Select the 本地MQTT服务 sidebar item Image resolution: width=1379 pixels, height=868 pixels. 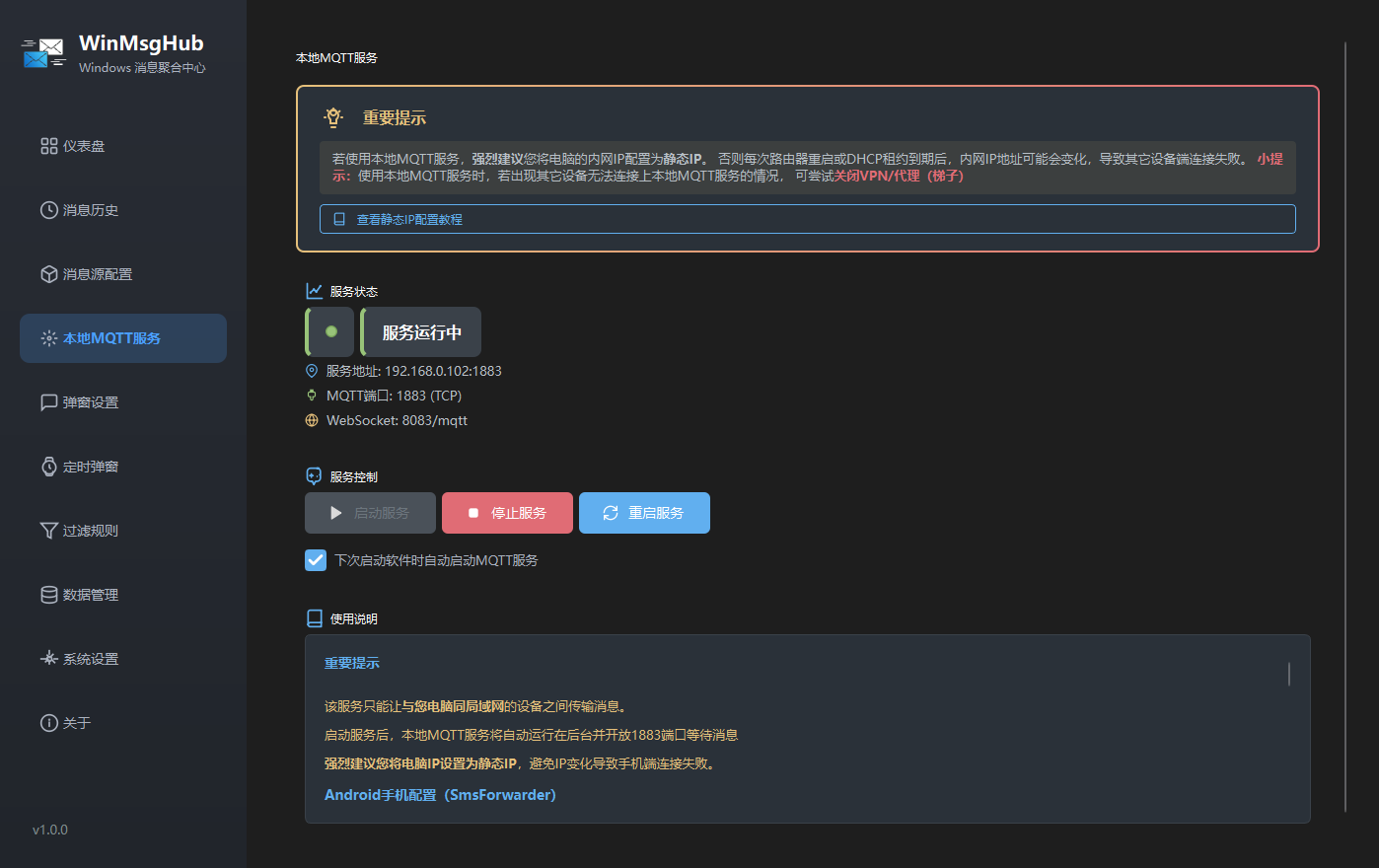point(122,338)
